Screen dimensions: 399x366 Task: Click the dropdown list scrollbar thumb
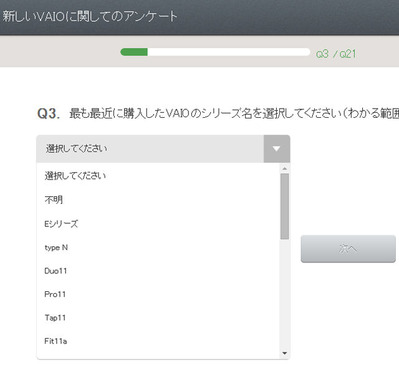click(x=285, y=206)
